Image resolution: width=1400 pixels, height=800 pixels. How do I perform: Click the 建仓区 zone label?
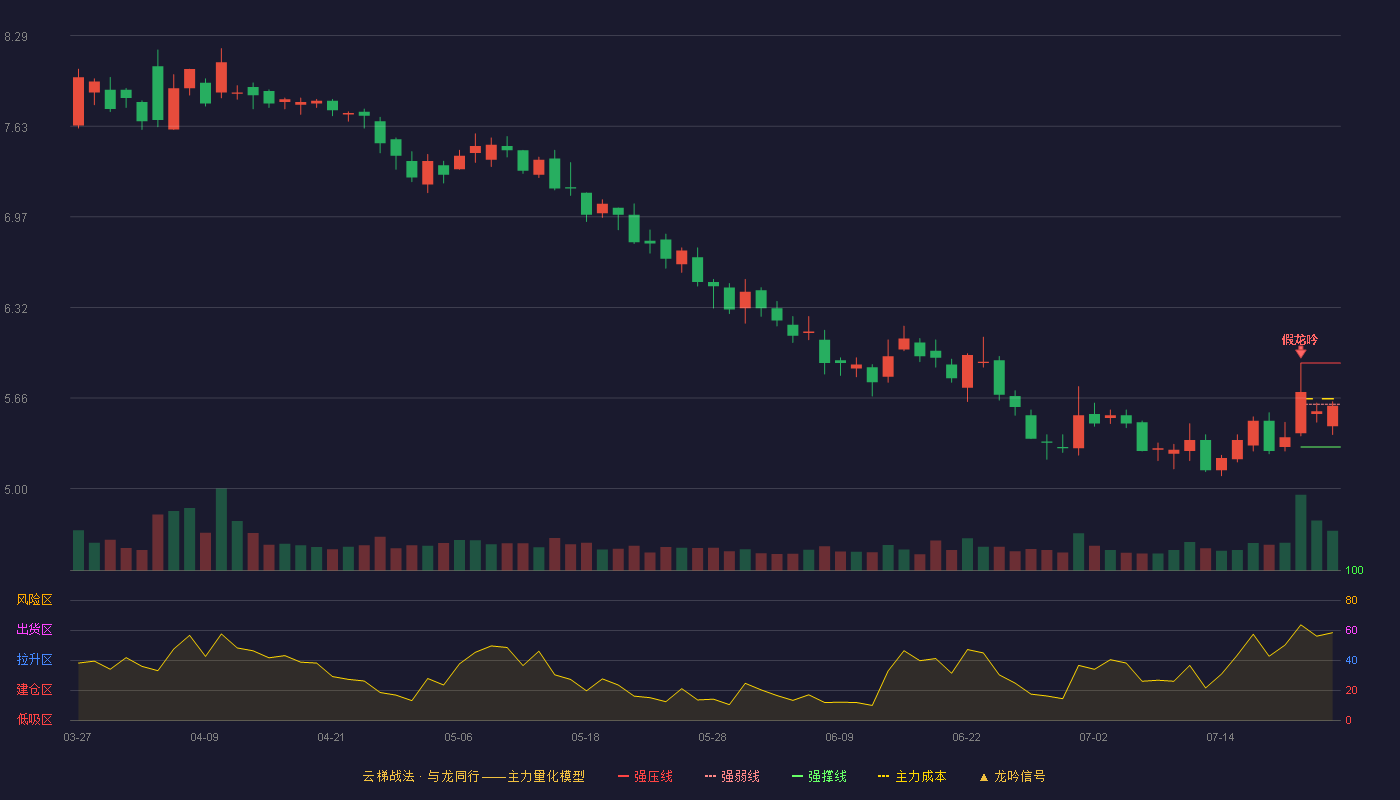[34, 690]
